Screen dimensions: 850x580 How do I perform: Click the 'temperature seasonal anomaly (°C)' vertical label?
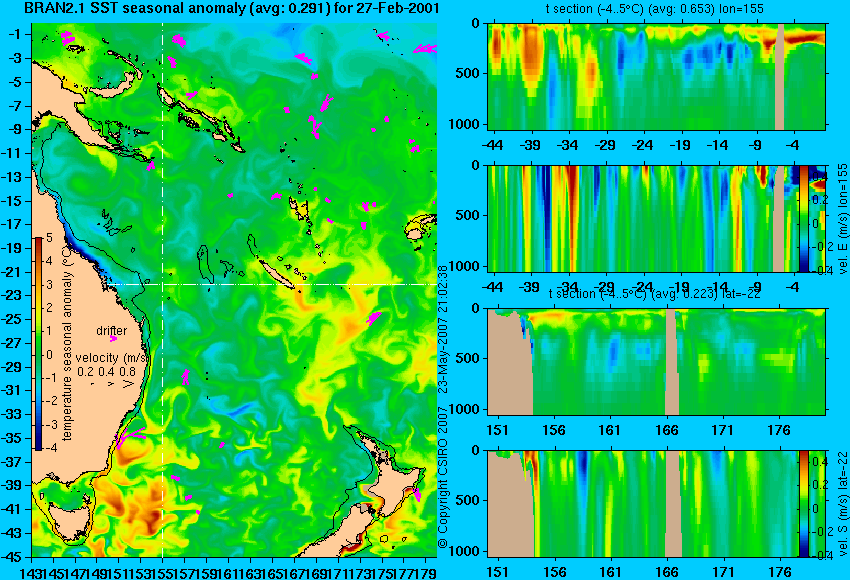(x=67, y=343)
